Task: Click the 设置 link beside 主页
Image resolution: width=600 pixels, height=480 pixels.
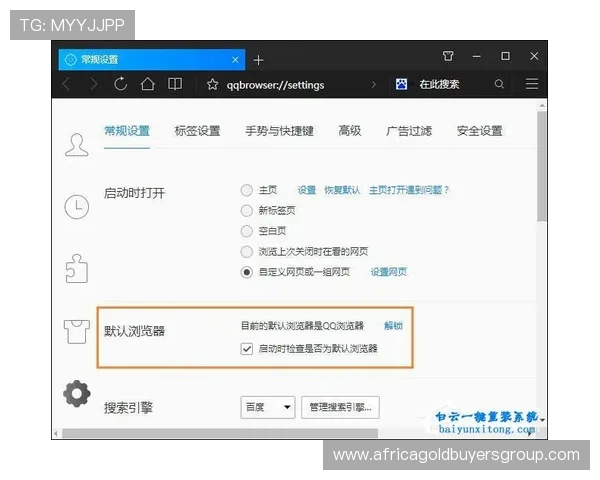Action: point(307,190)
